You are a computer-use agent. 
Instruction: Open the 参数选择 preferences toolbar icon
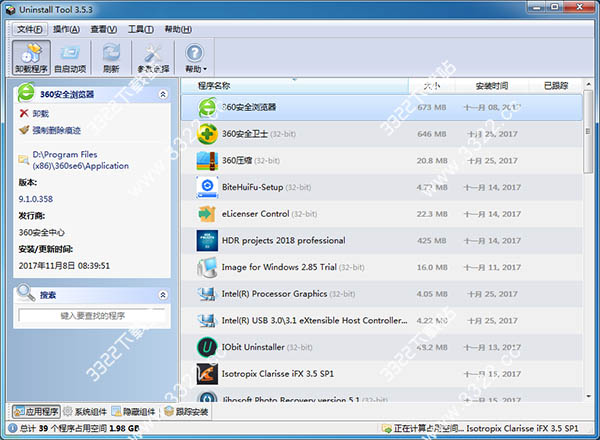click(x=153, y=58)
